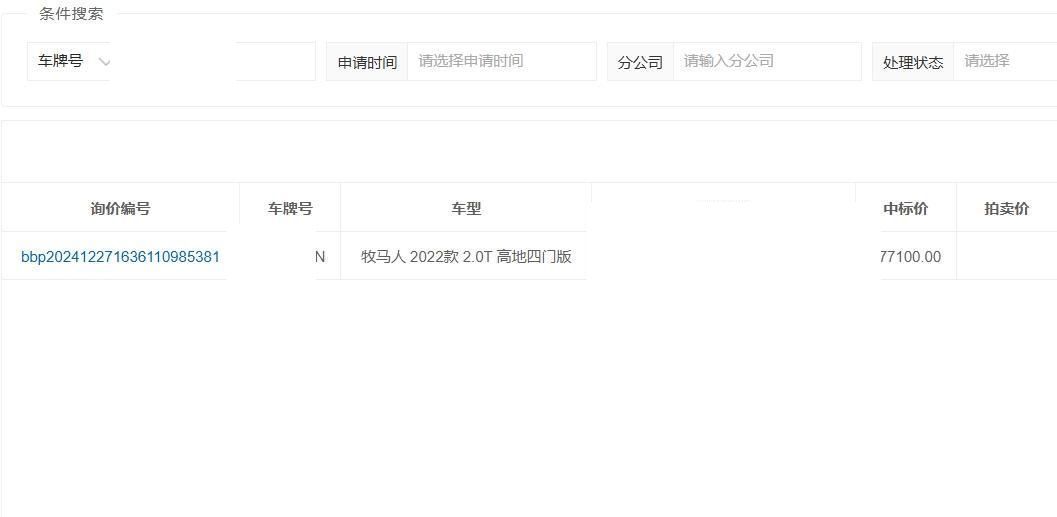Viewport: 1057px width, 517px height.
Task: Click the 处理状态 filter label
Action: click(x=912, y=62)
